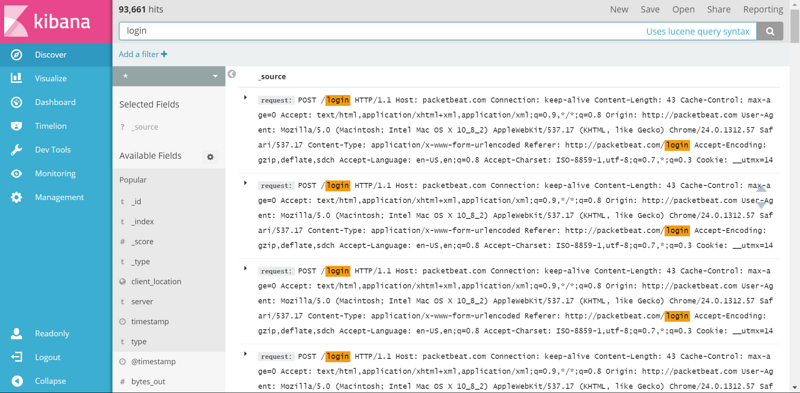Click the Logout door icon
Image resolution: width=800 pixels, height=393 pixels.
(16, 357)
